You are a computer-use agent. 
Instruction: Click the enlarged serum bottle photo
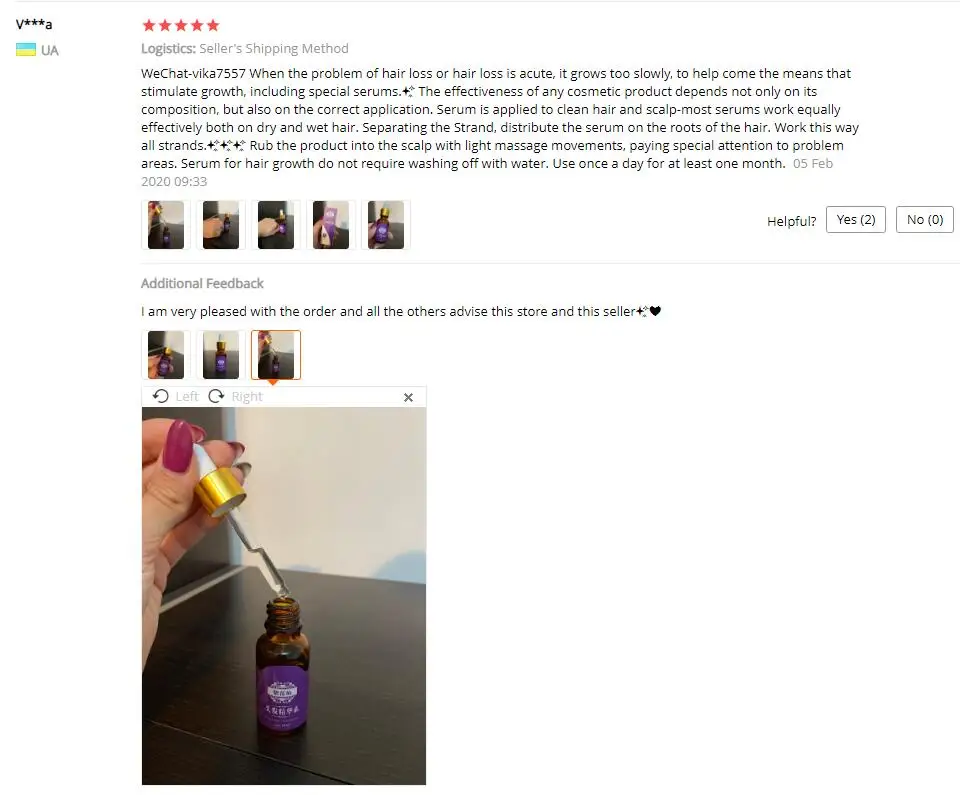[284, 595]
